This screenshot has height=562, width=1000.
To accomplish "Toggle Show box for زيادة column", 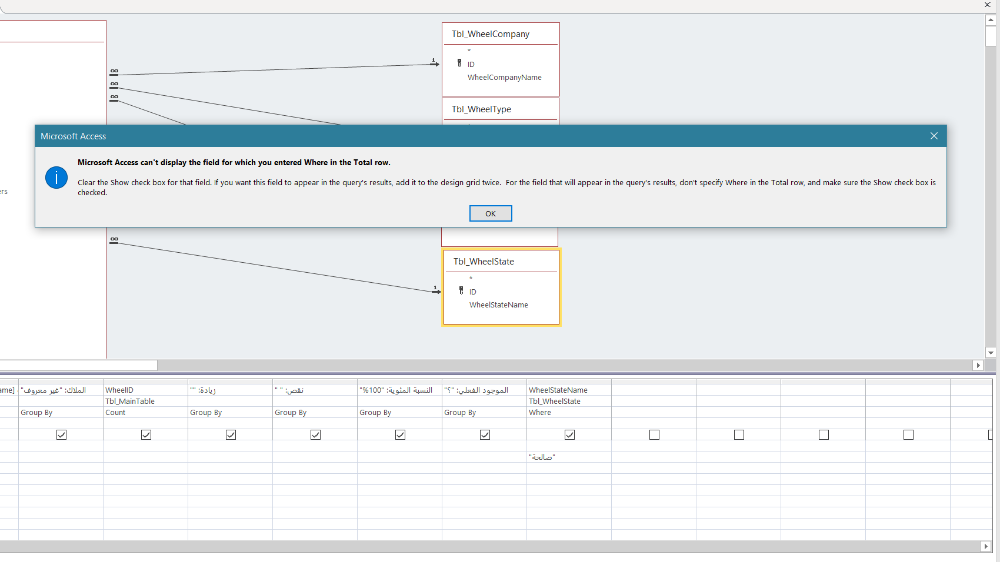I will click(x=231, y=434).
